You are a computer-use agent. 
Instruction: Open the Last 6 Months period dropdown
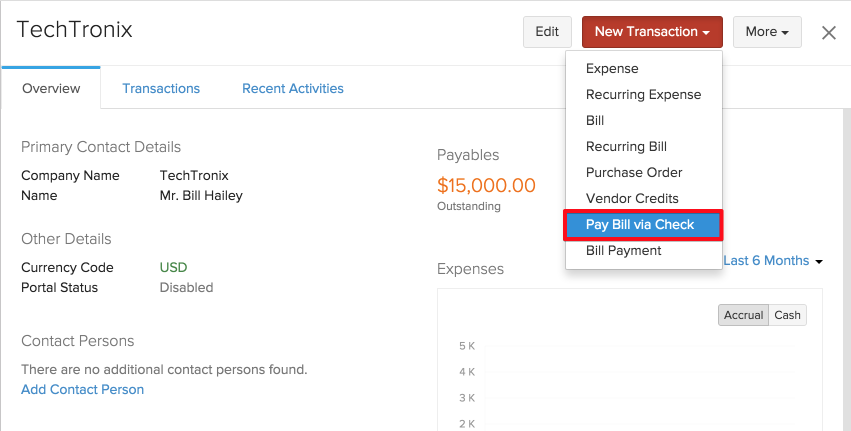(773, 261)
